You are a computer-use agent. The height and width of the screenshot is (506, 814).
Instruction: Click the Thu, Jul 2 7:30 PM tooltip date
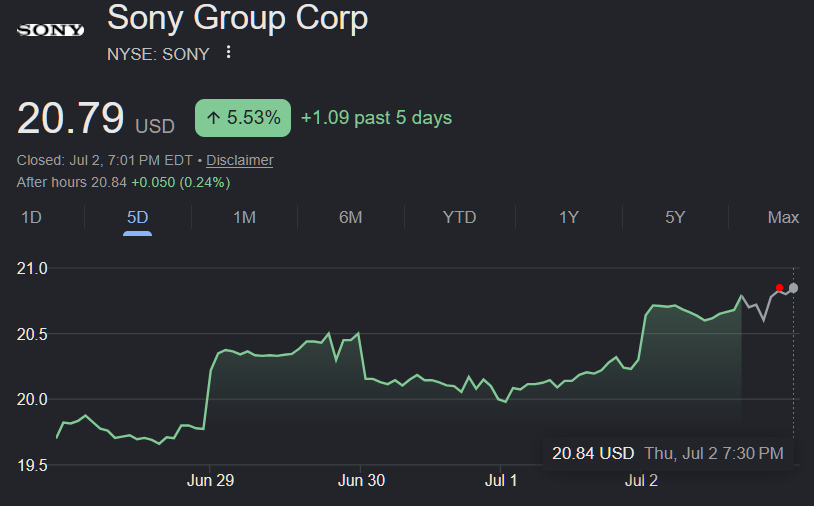point(714,453)
